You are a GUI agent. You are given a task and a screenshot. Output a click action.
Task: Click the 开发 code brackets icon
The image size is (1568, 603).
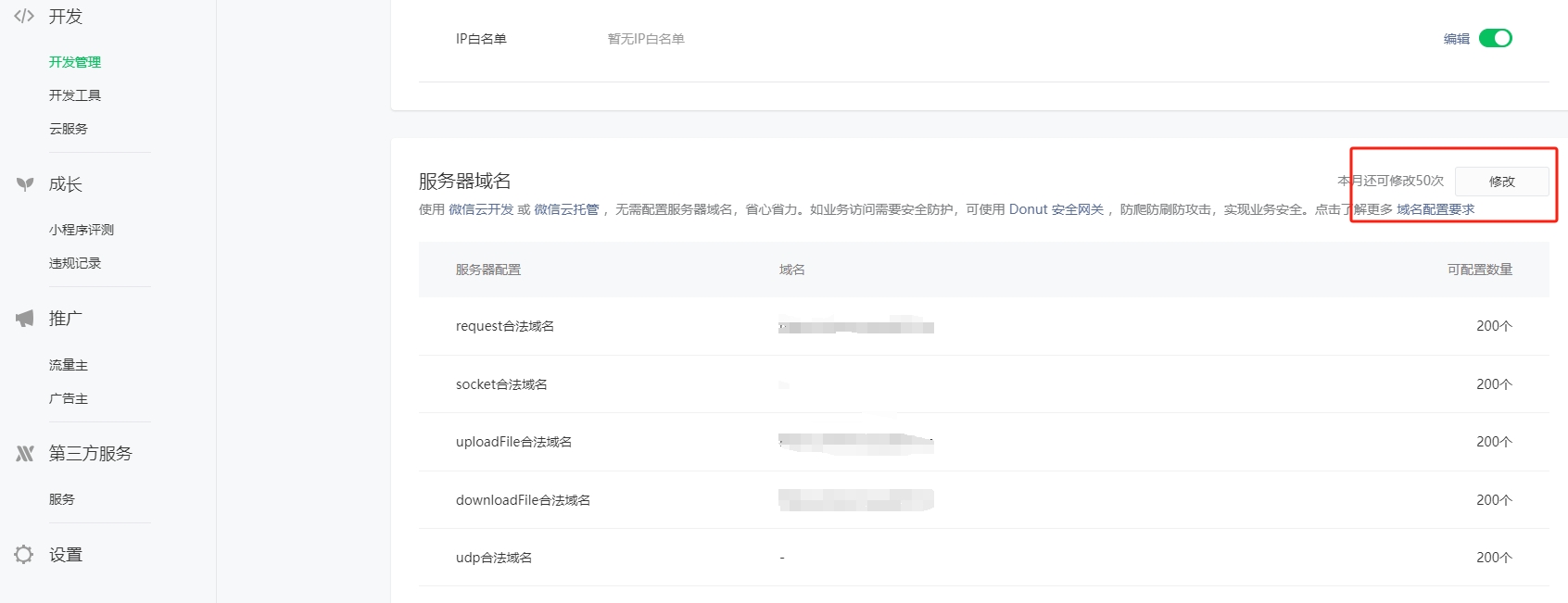pyautogui.click(x=24, y=16)
